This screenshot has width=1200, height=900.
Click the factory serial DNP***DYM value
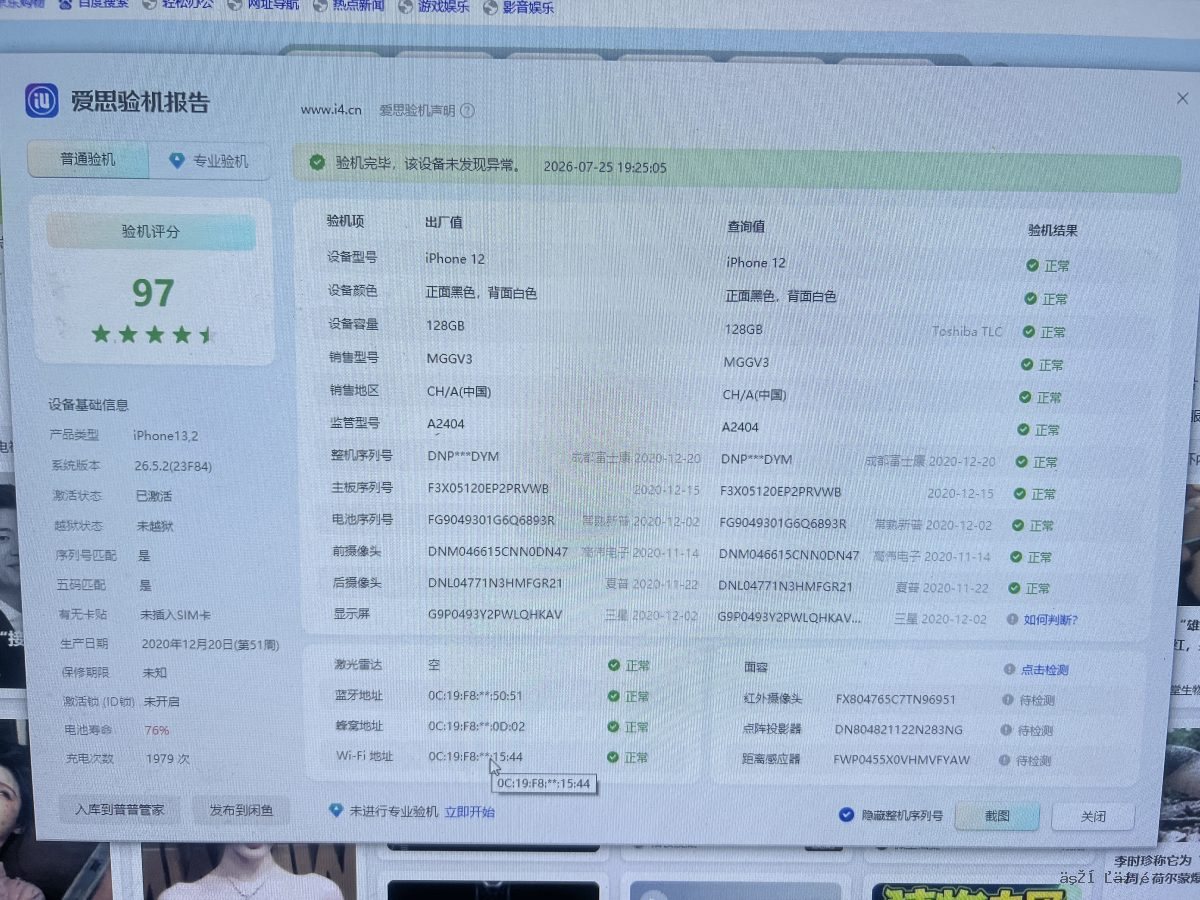click(x=463, y=457)
